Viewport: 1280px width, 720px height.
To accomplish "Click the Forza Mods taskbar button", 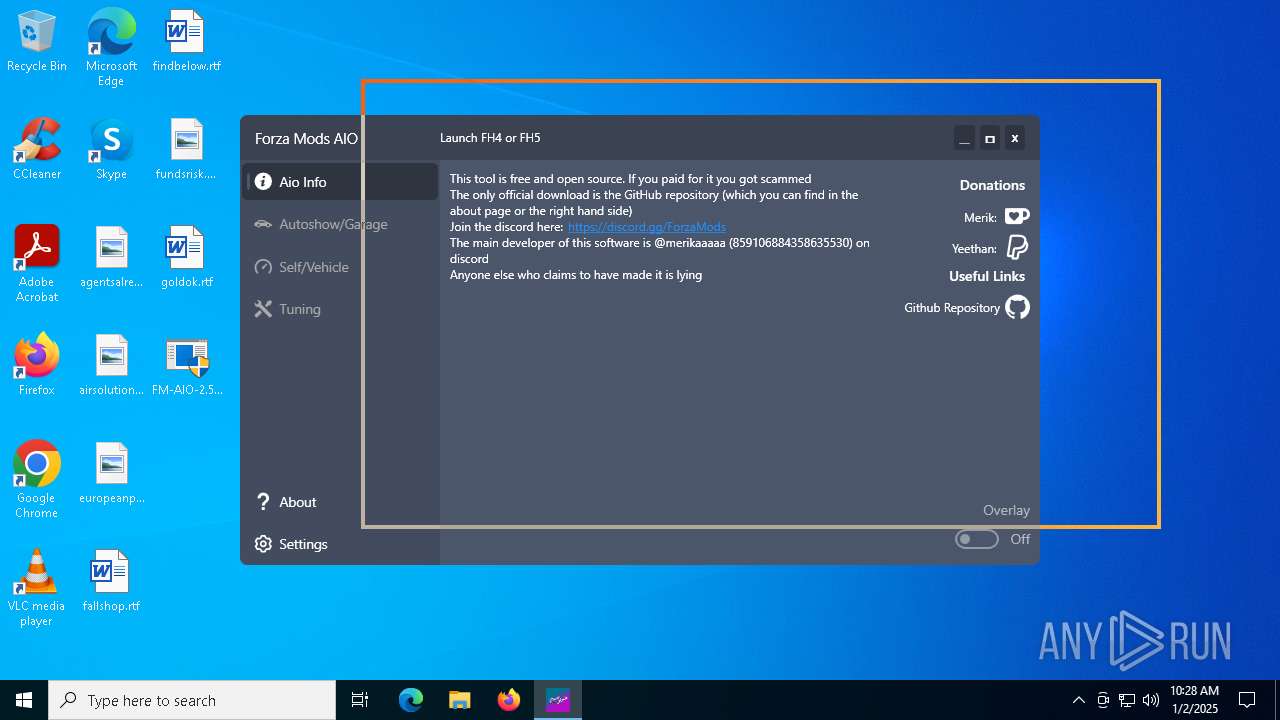I will pos(557,700).
